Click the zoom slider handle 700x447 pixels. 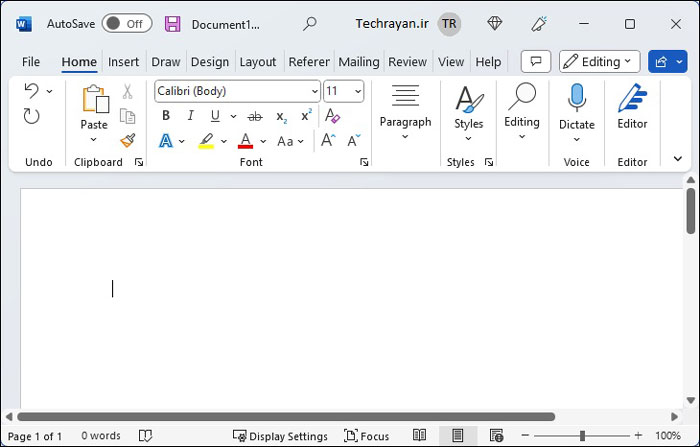click(x=582, y=435)
